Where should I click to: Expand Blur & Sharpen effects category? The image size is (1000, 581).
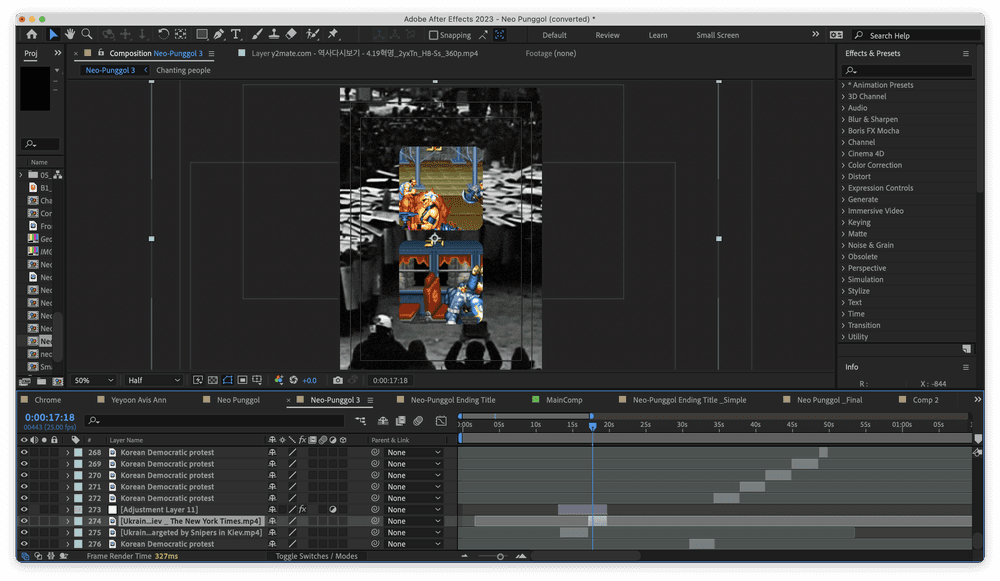843,119
